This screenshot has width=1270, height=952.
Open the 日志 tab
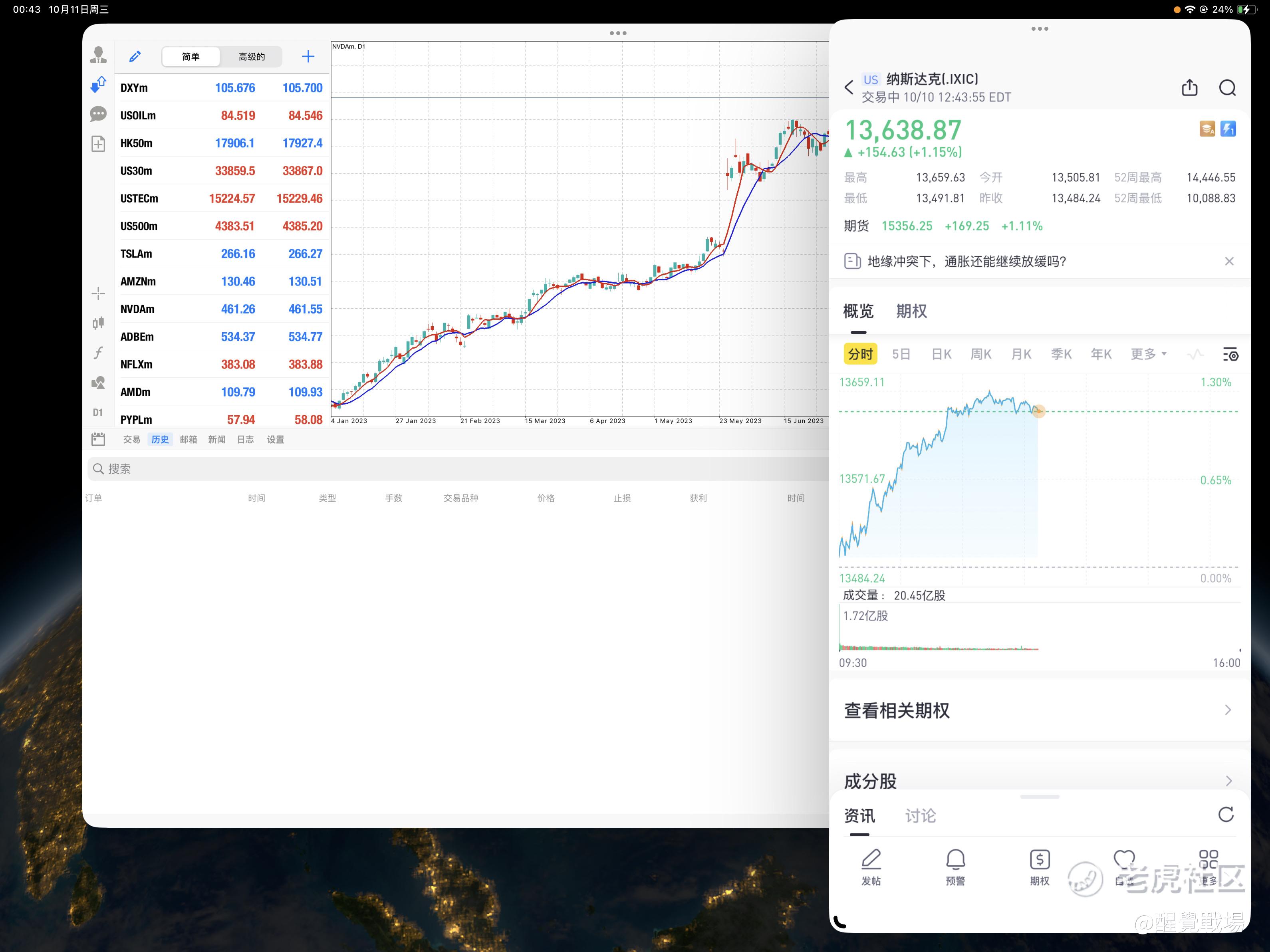pyautogui.click(x=245, y=439)
